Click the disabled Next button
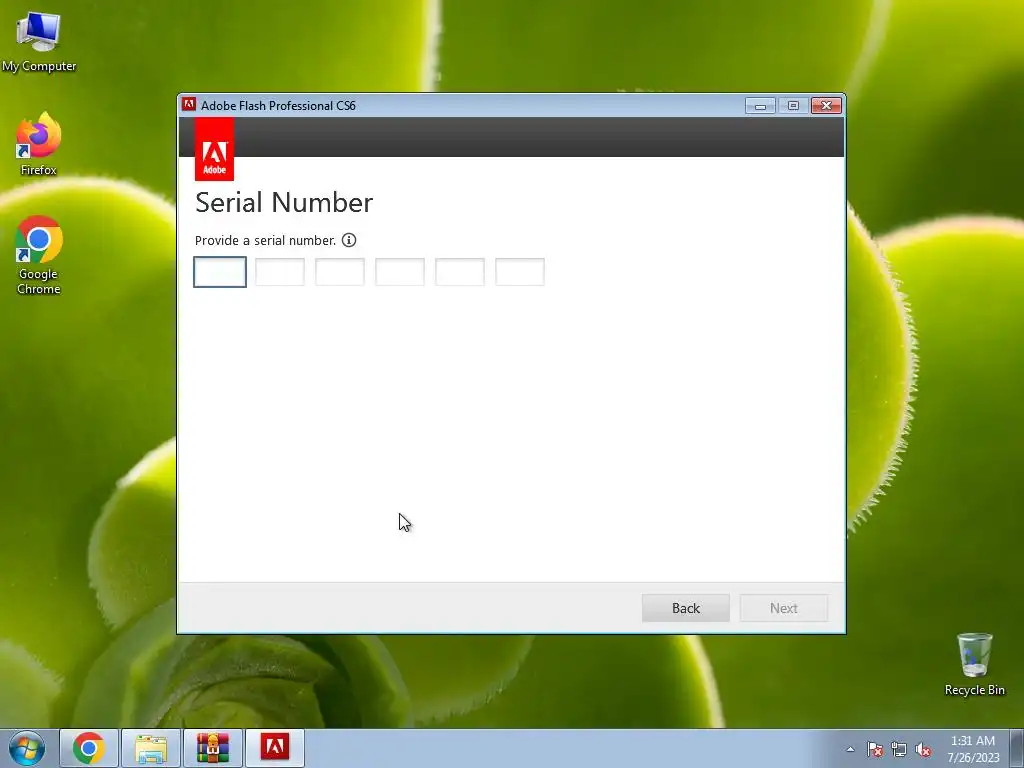The image size is (1024, 768). point(784,608)
